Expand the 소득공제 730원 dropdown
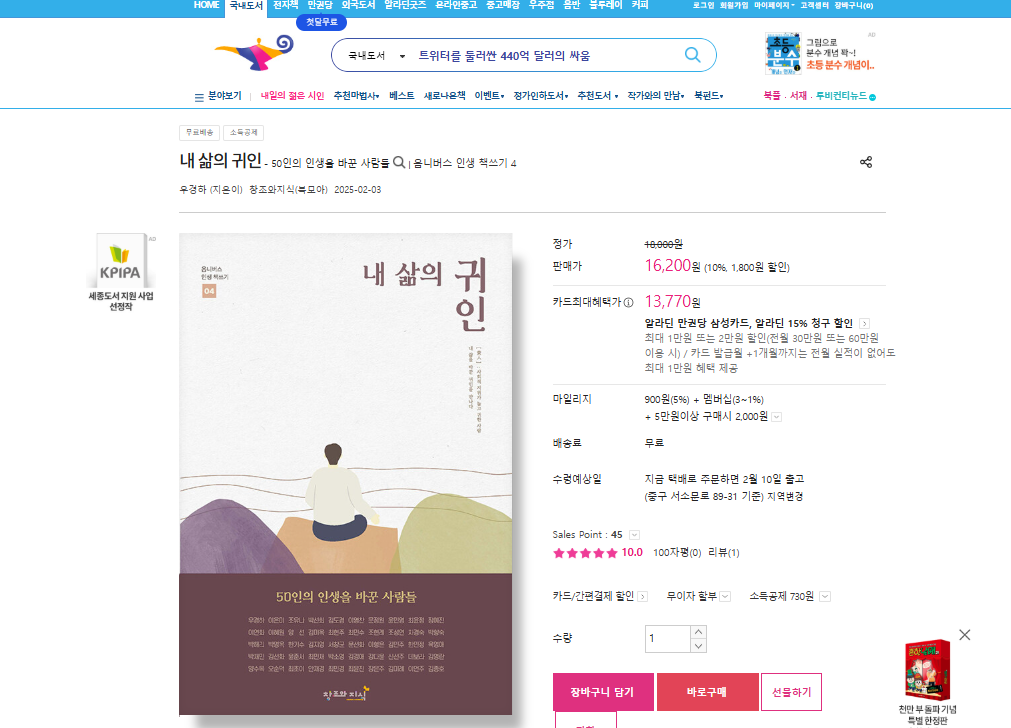 click(x=825, y=596)
